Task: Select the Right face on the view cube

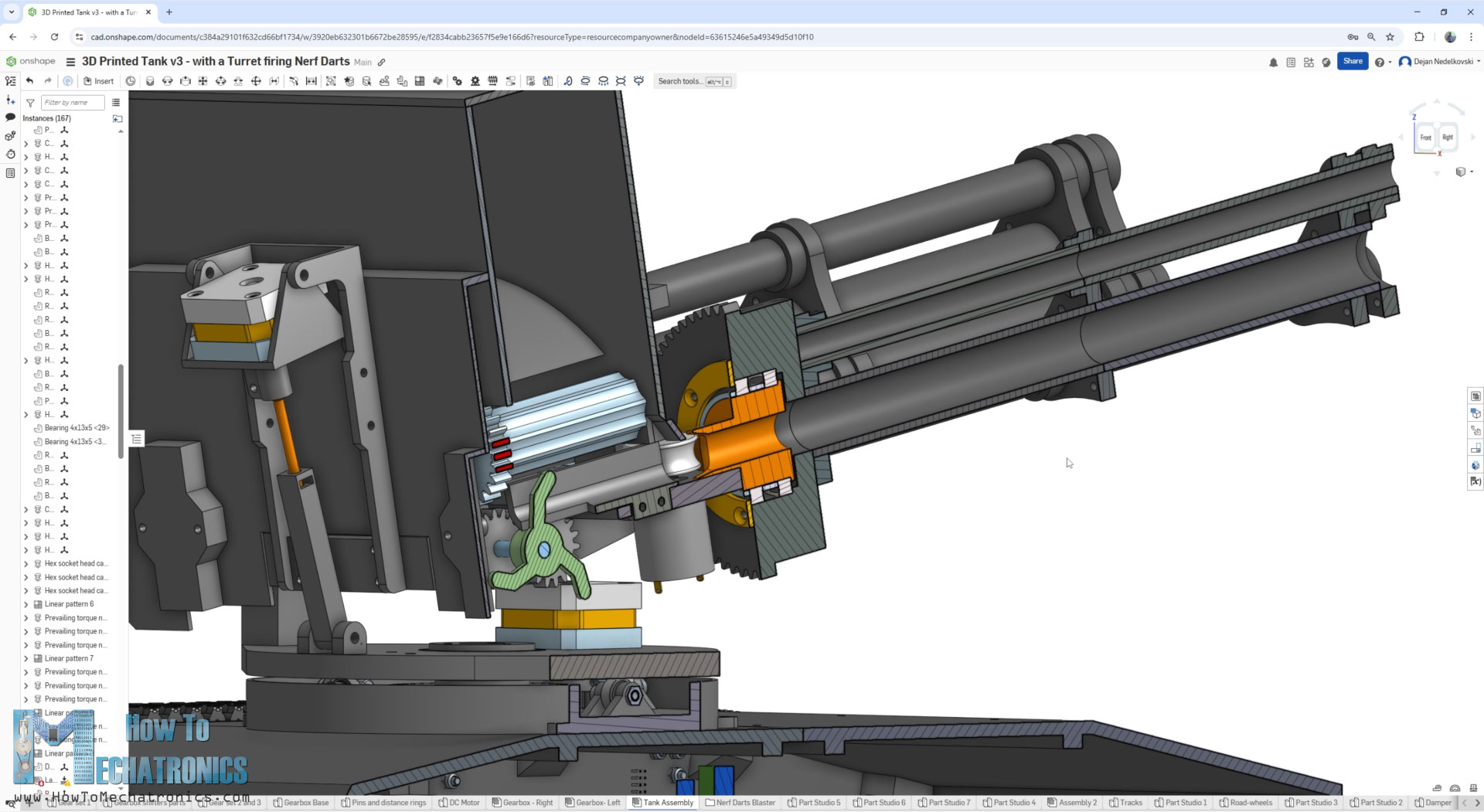Action: pyautogui.click(x=1448, y=138)
